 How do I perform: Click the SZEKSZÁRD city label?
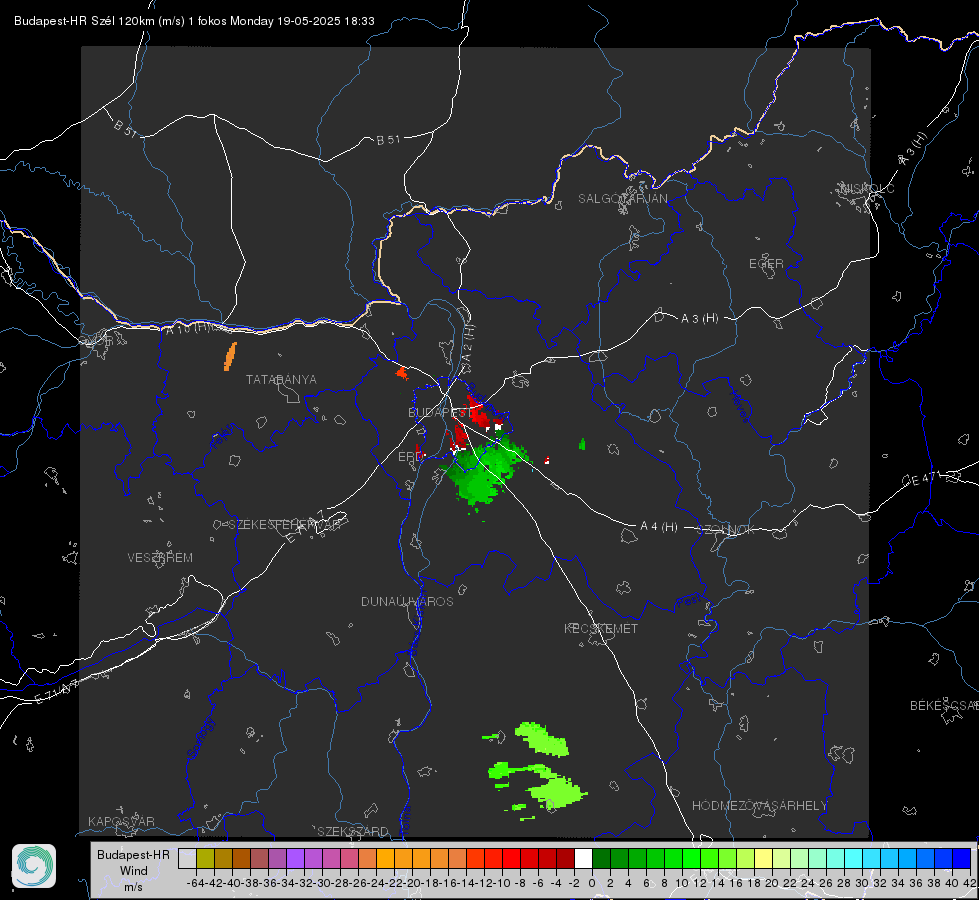[x=353, y=831]
